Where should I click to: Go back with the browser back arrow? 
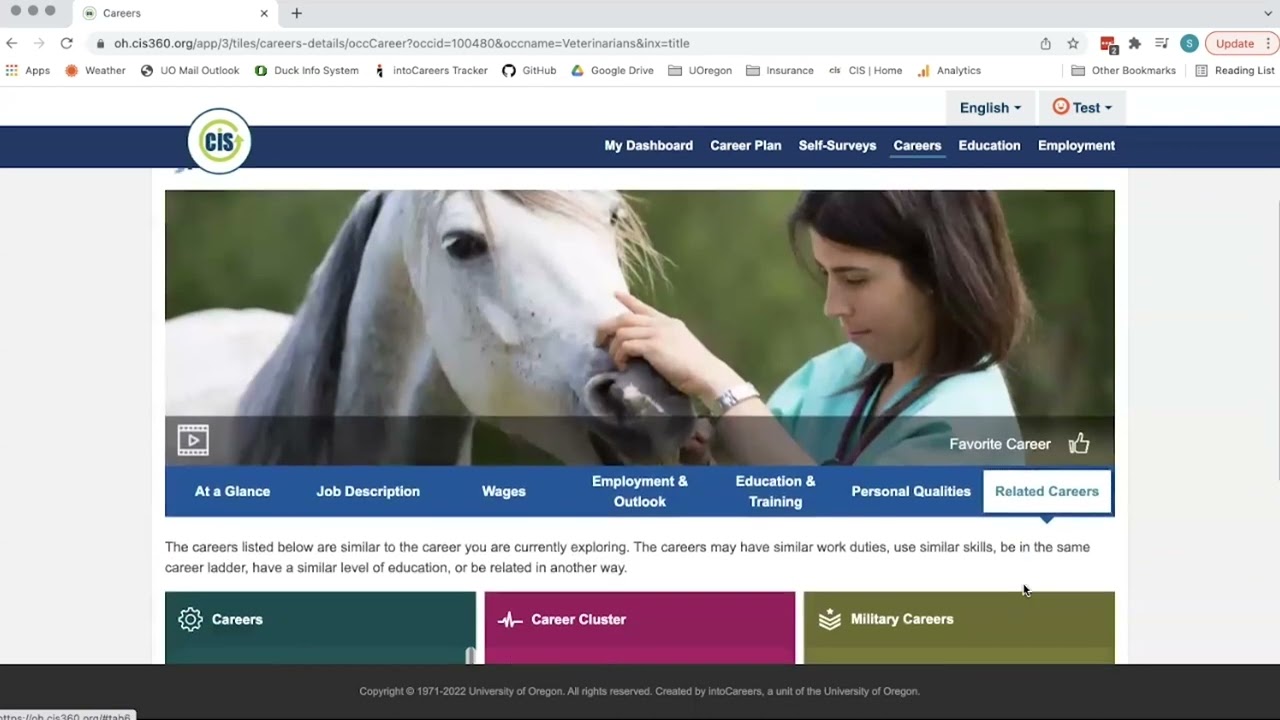pyautogui.click(x=12, y=43)
